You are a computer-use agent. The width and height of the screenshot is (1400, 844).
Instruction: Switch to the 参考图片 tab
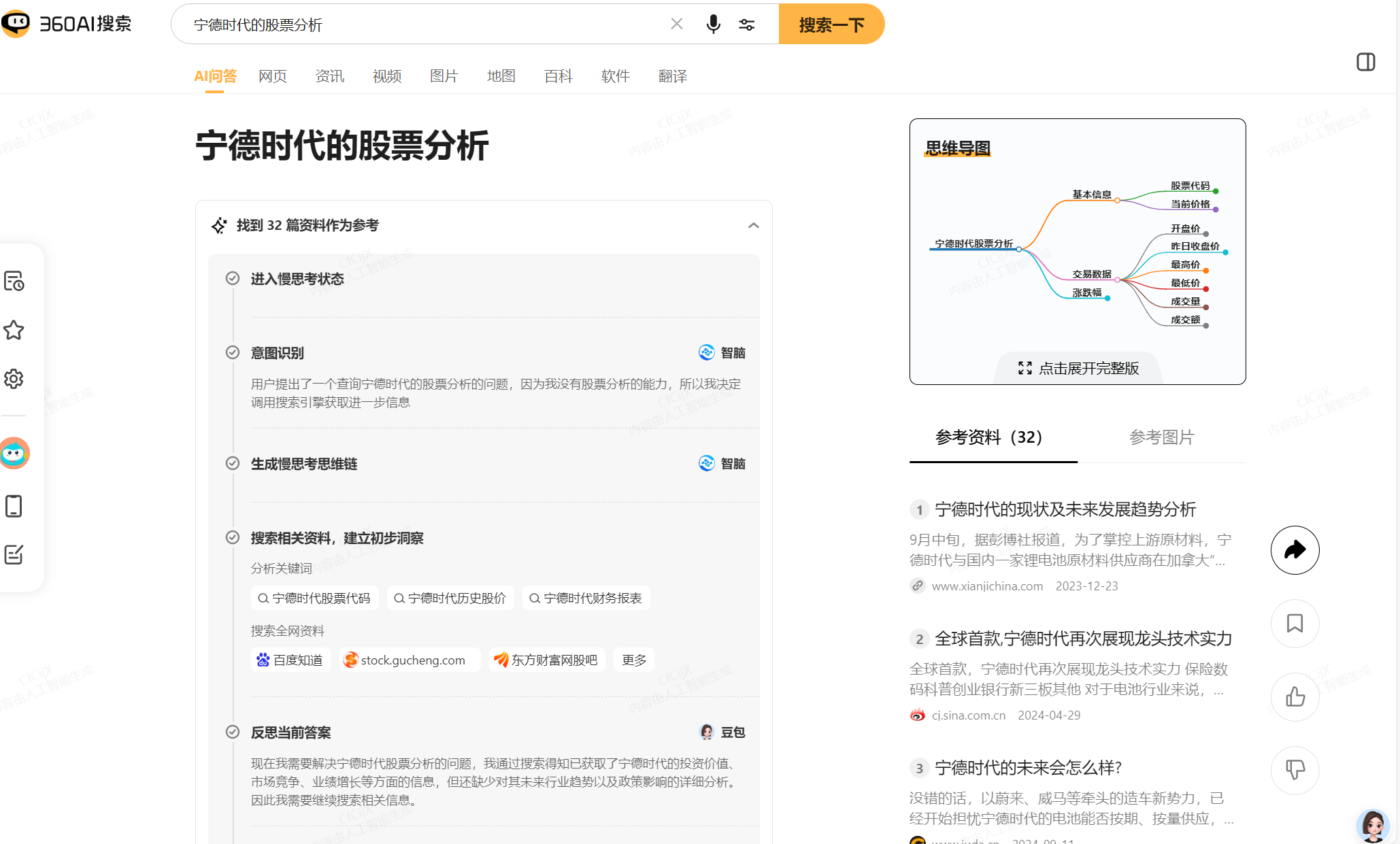[1162, 437]
